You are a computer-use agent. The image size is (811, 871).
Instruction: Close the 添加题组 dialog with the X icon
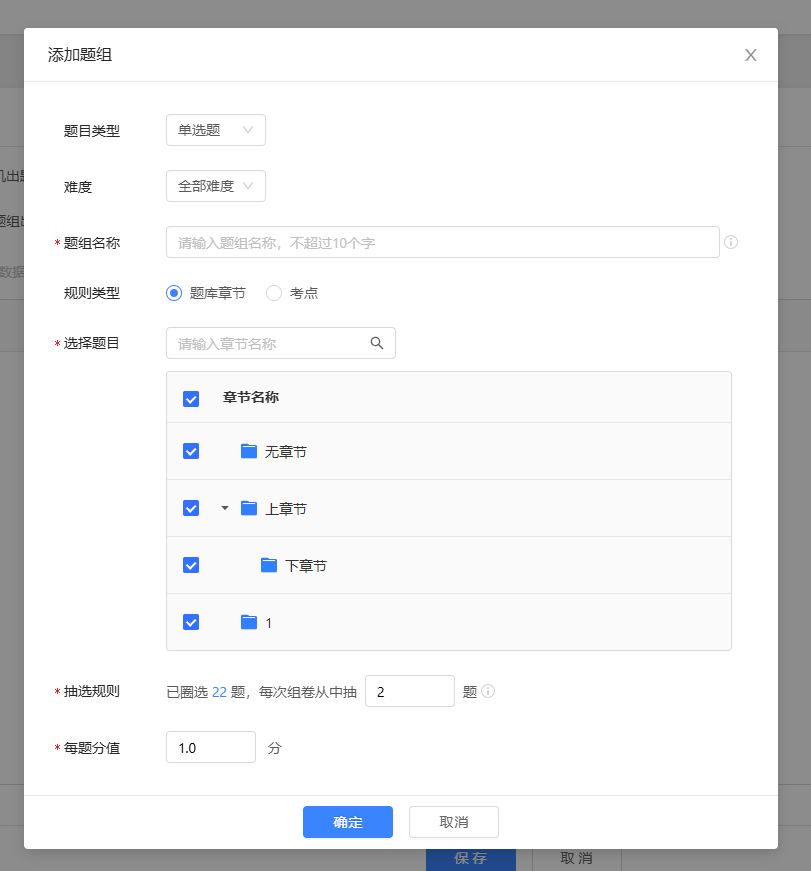coord(750,55)
